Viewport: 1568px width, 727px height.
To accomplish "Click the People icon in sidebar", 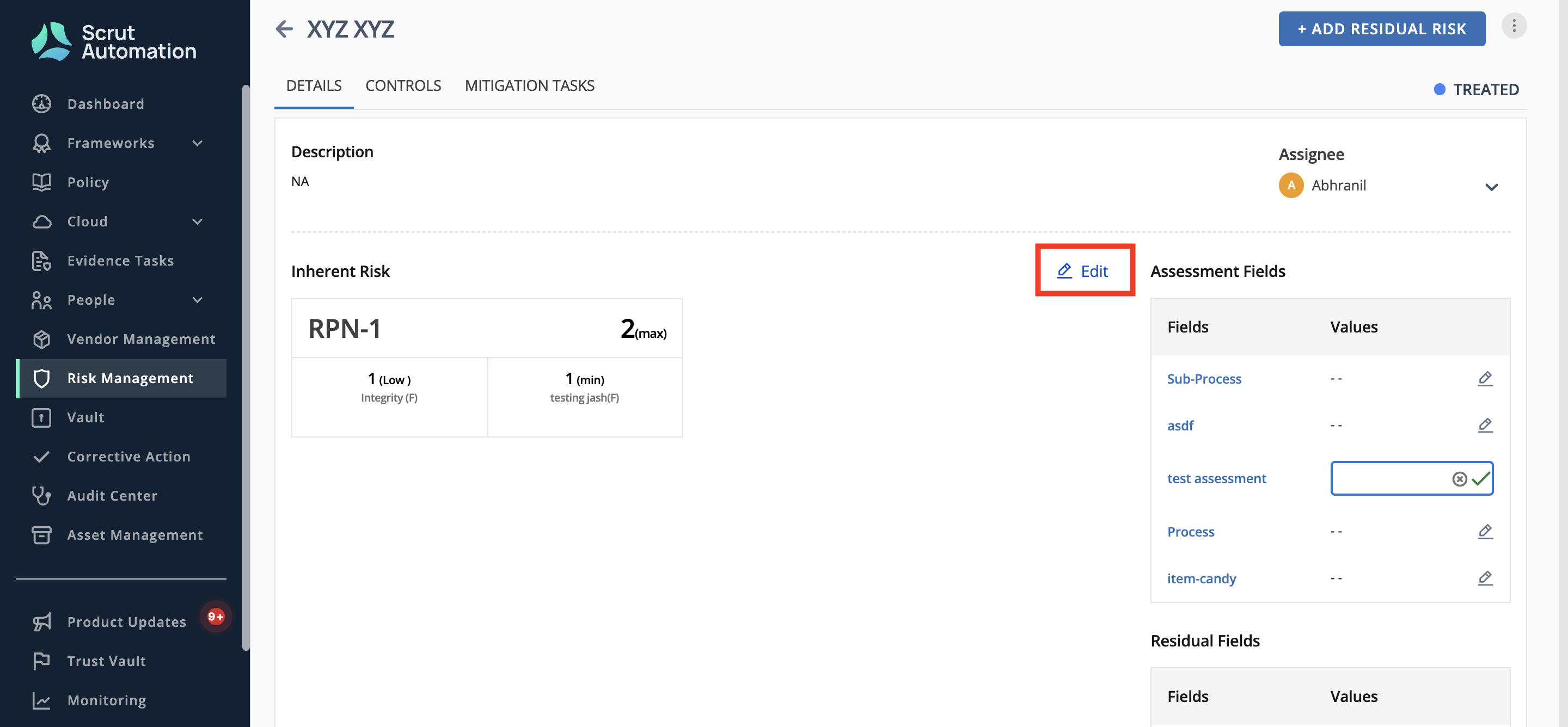I will (41, 300).
